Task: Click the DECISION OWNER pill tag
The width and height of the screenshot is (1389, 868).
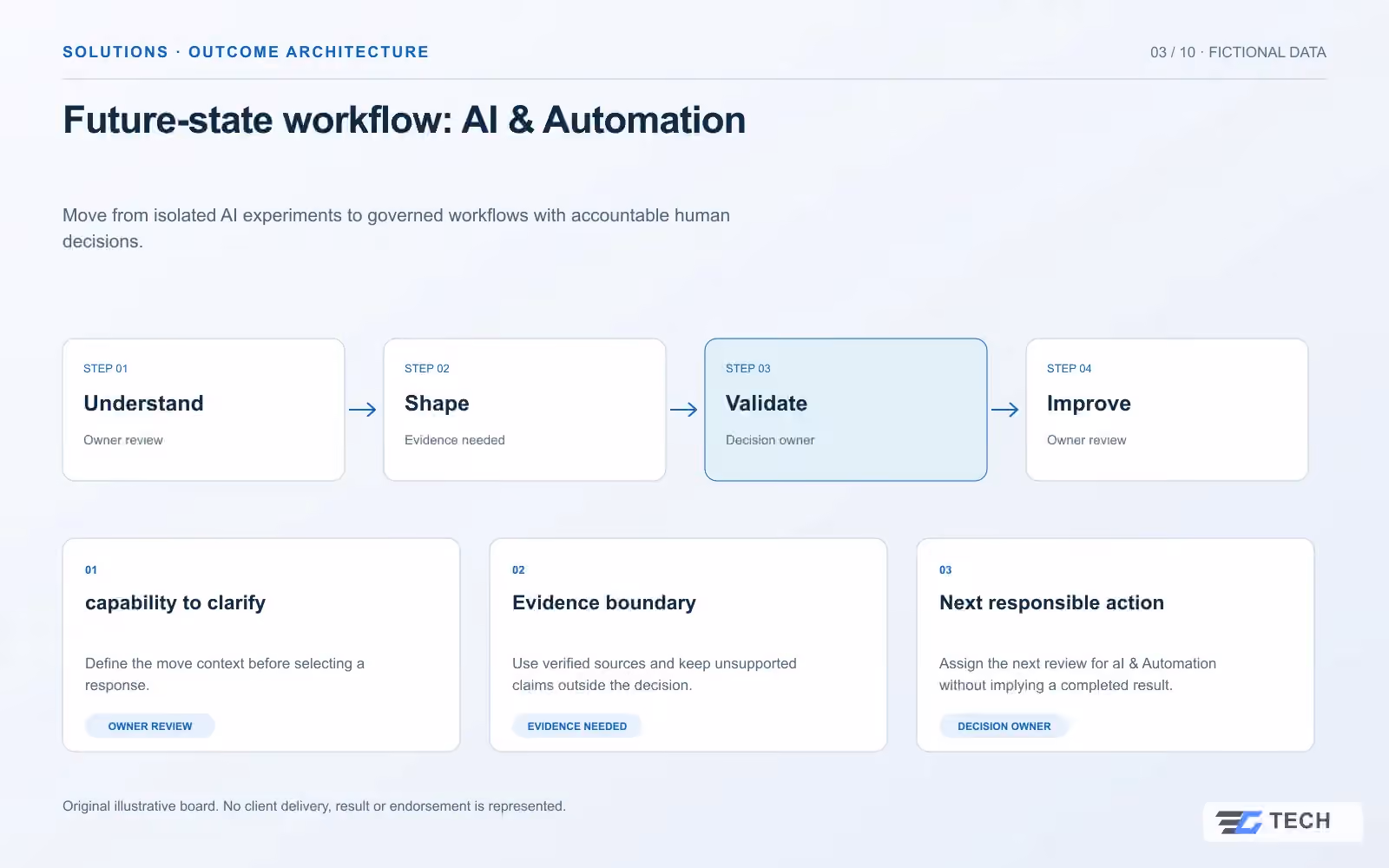Action: (x=1004, y=727)
